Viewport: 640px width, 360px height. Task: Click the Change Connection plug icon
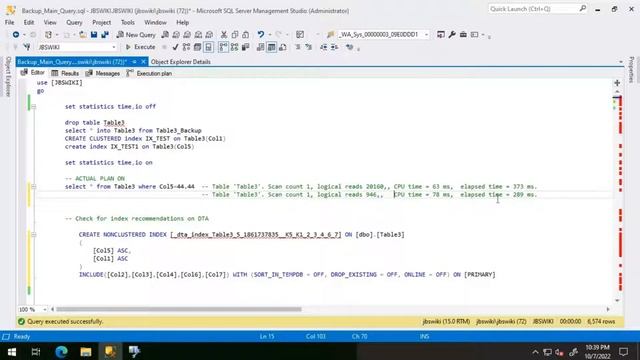27,47
